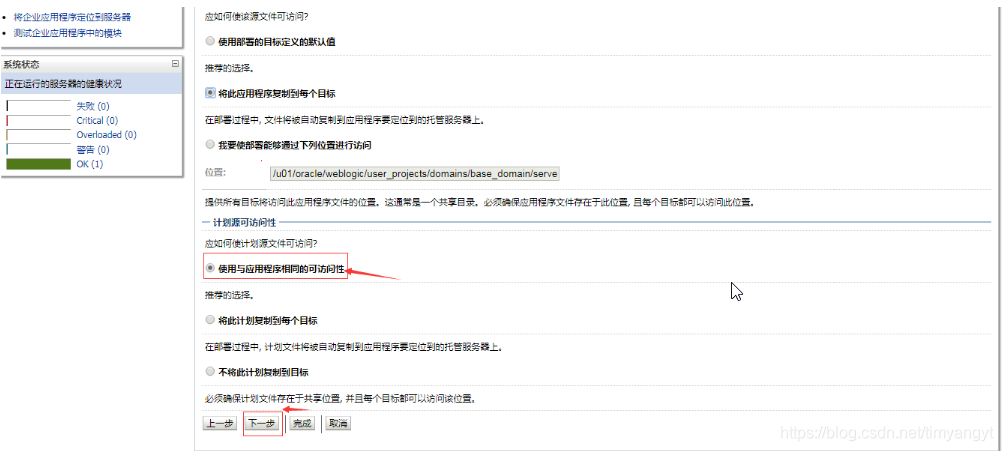Click the 失败 (0) health status link
1003x451 pixels.
point(93,106)
